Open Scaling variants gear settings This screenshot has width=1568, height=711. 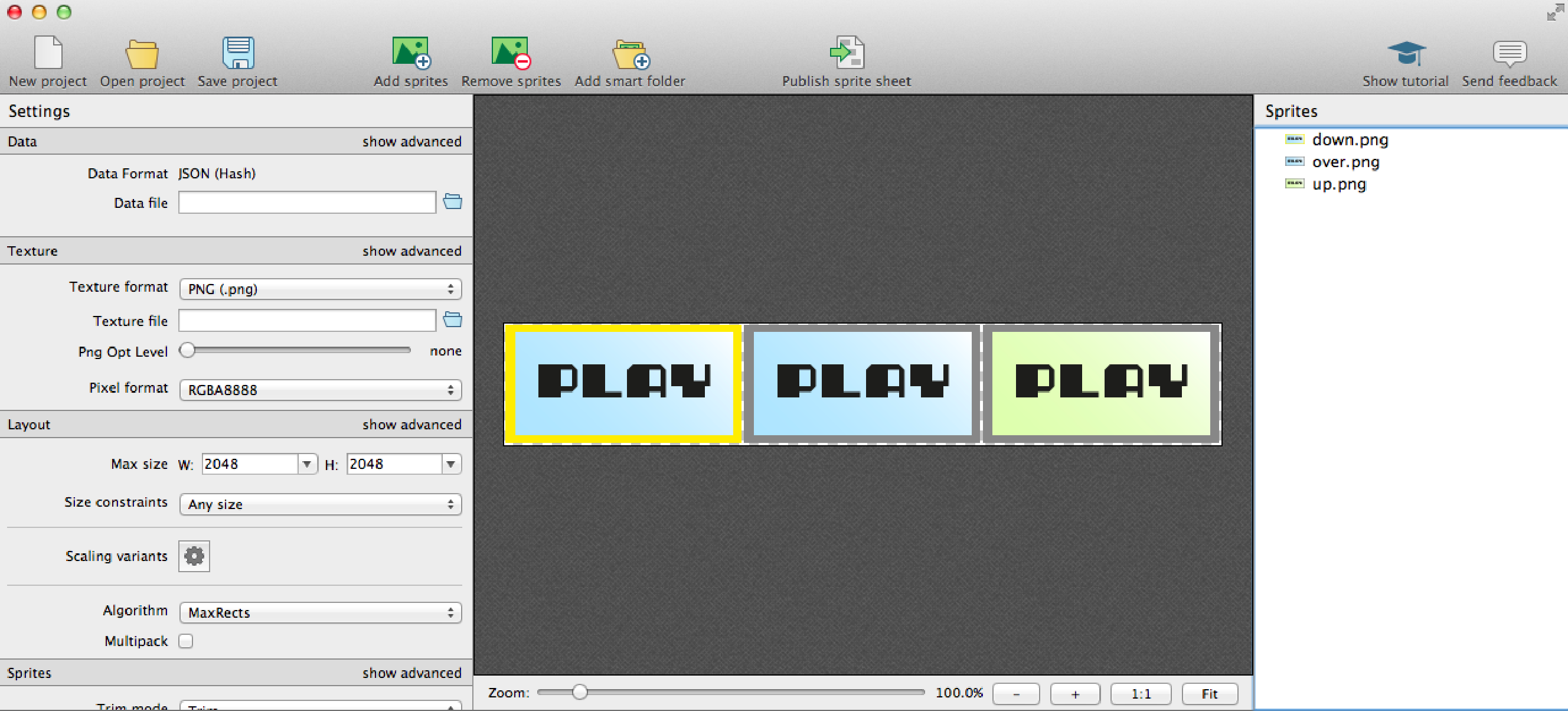[x=194, y=556]
